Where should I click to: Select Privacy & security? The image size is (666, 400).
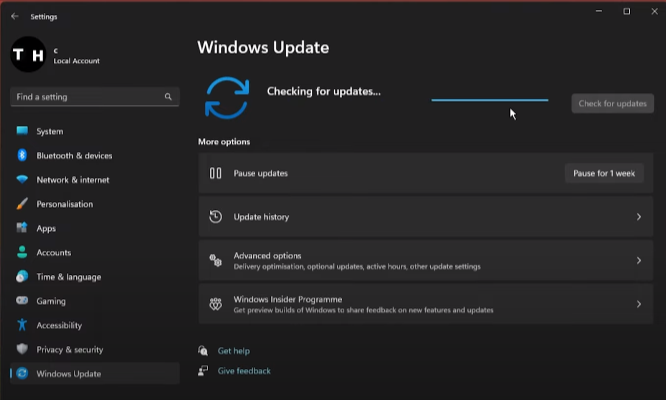95,349
